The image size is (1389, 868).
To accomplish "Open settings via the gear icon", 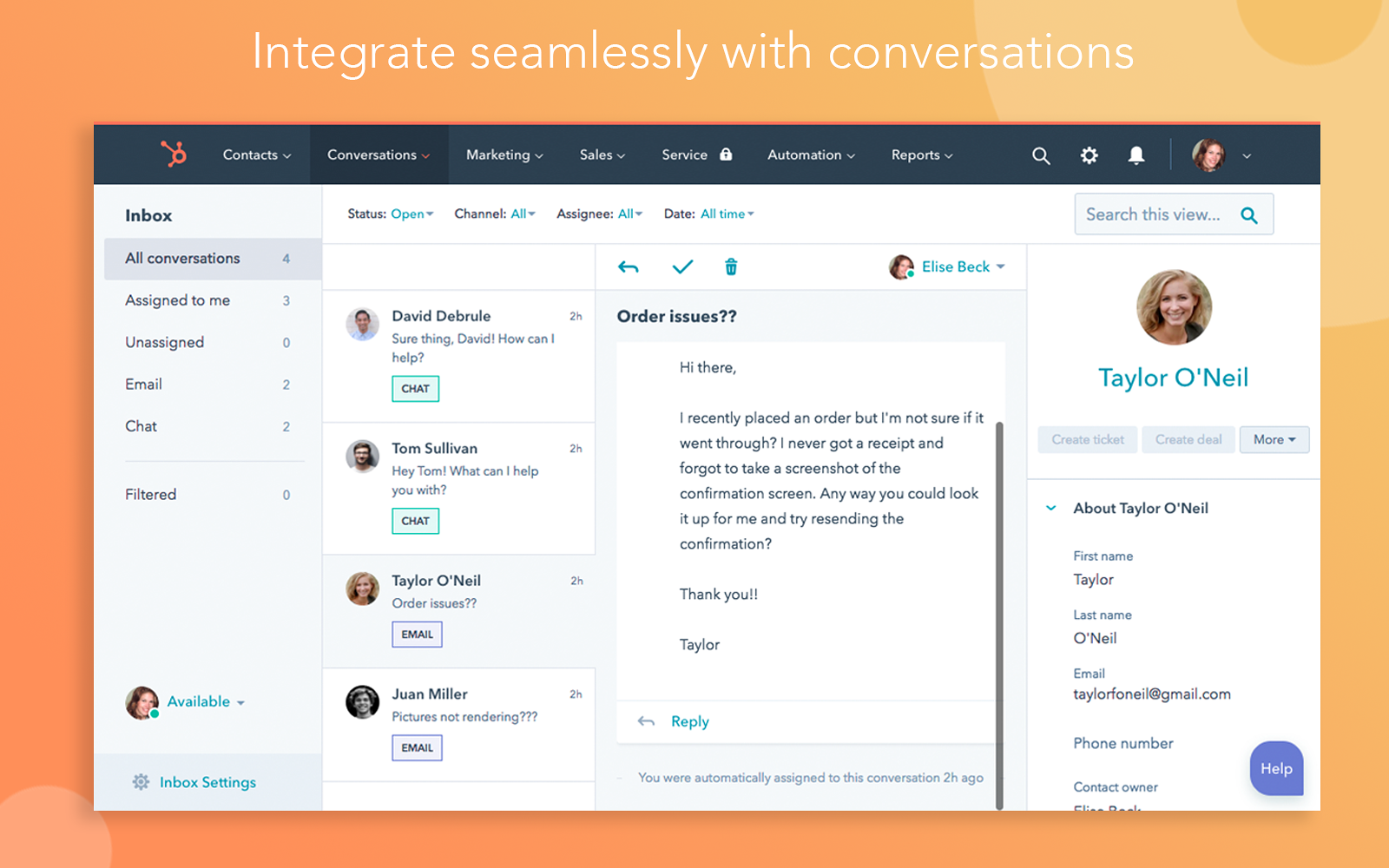I will [1089, 155].
